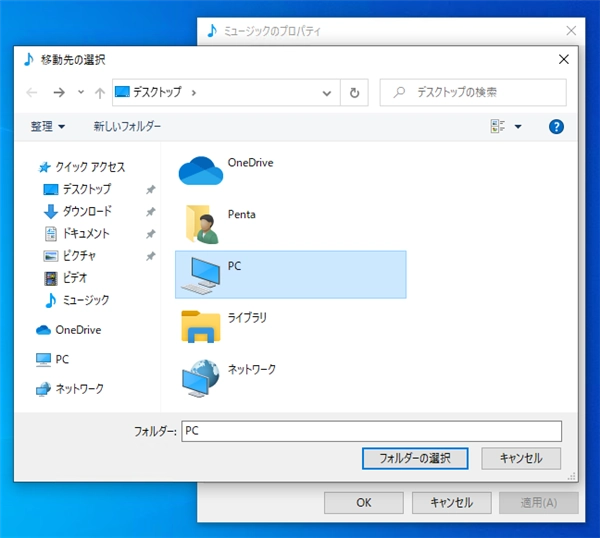Open the recent locations chevron

[x=81, y=92]
